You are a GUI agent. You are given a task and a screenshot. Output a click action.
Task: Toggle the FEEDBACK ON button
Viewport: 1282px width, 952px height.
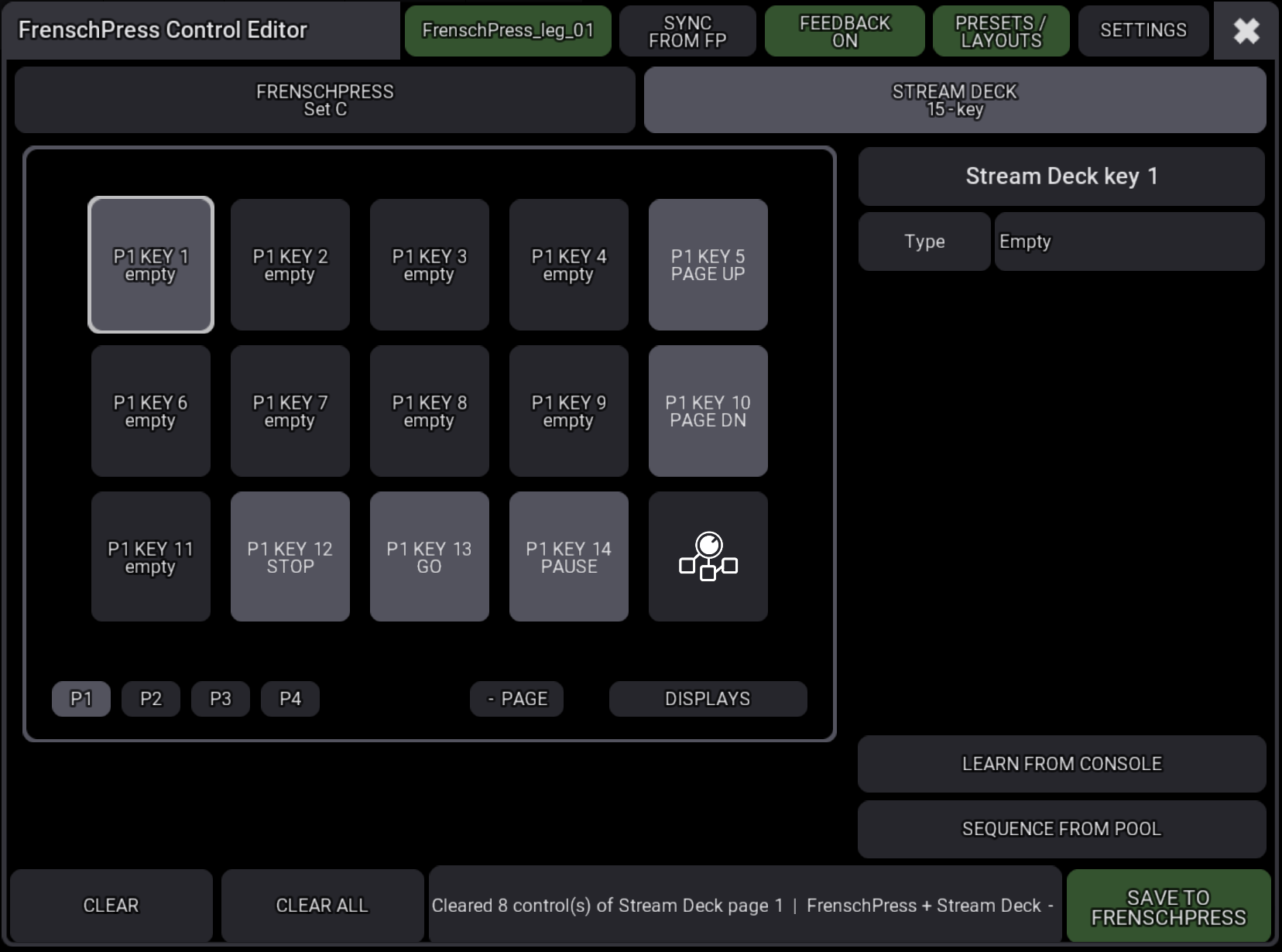coord(845,31)
